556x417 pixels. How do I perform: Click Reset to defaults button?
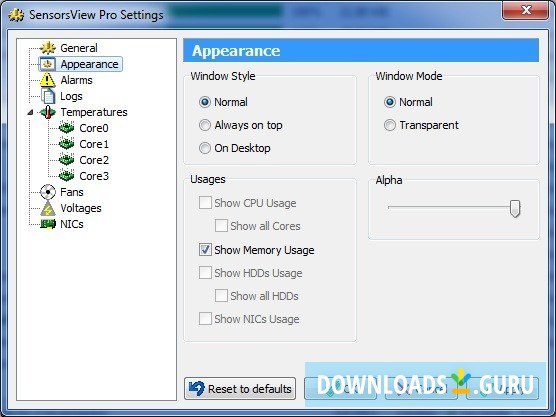pos(240,389)
